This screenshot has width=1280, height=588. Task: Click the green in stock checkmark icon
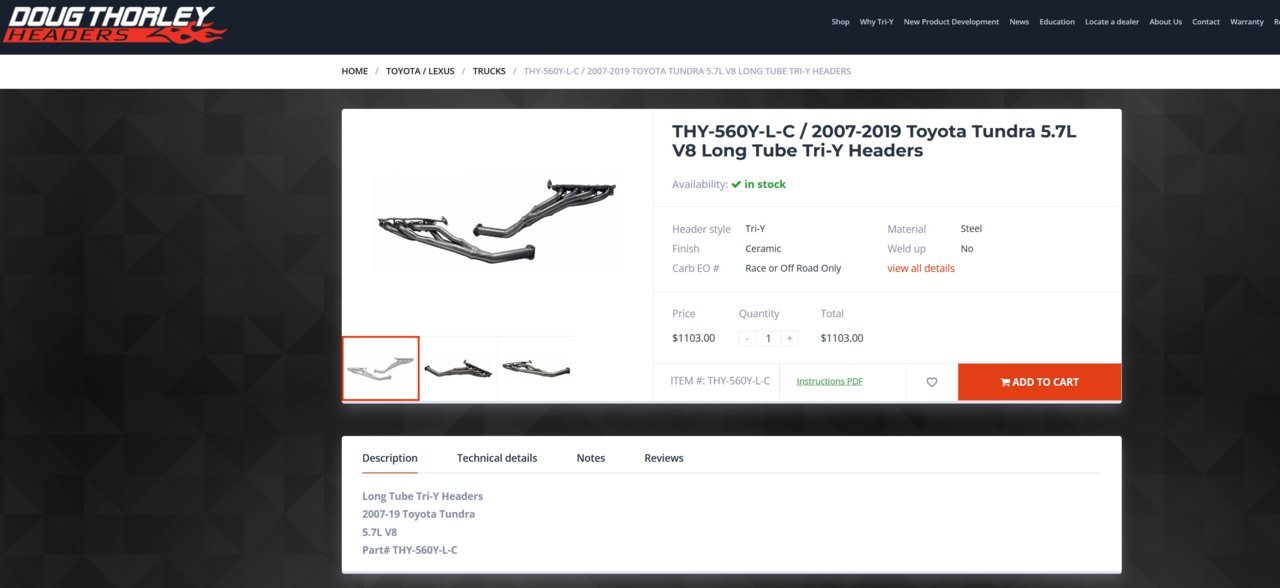(736, 184)
